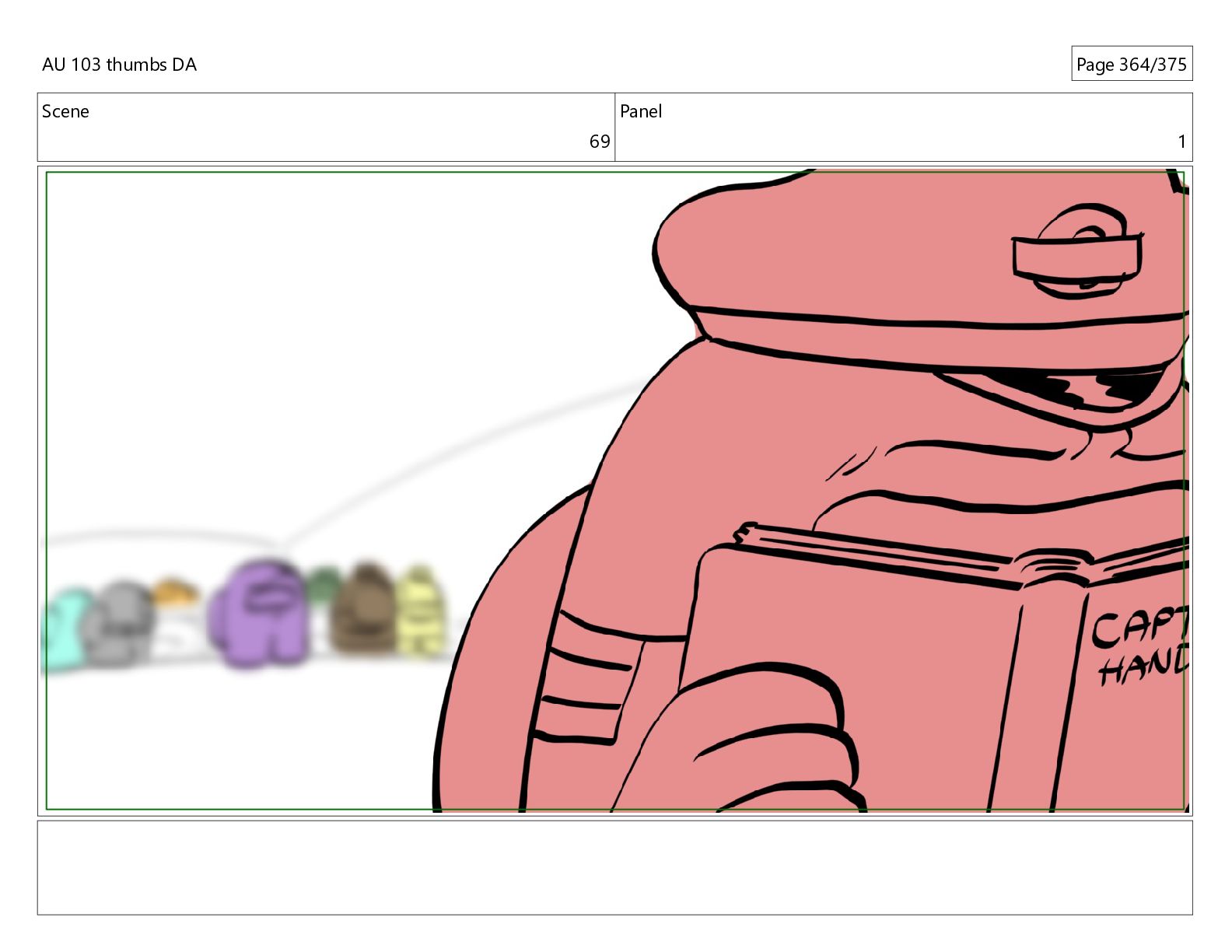Click the 'Panel' label
1232x952 pixels.
(x=641, y=111)
